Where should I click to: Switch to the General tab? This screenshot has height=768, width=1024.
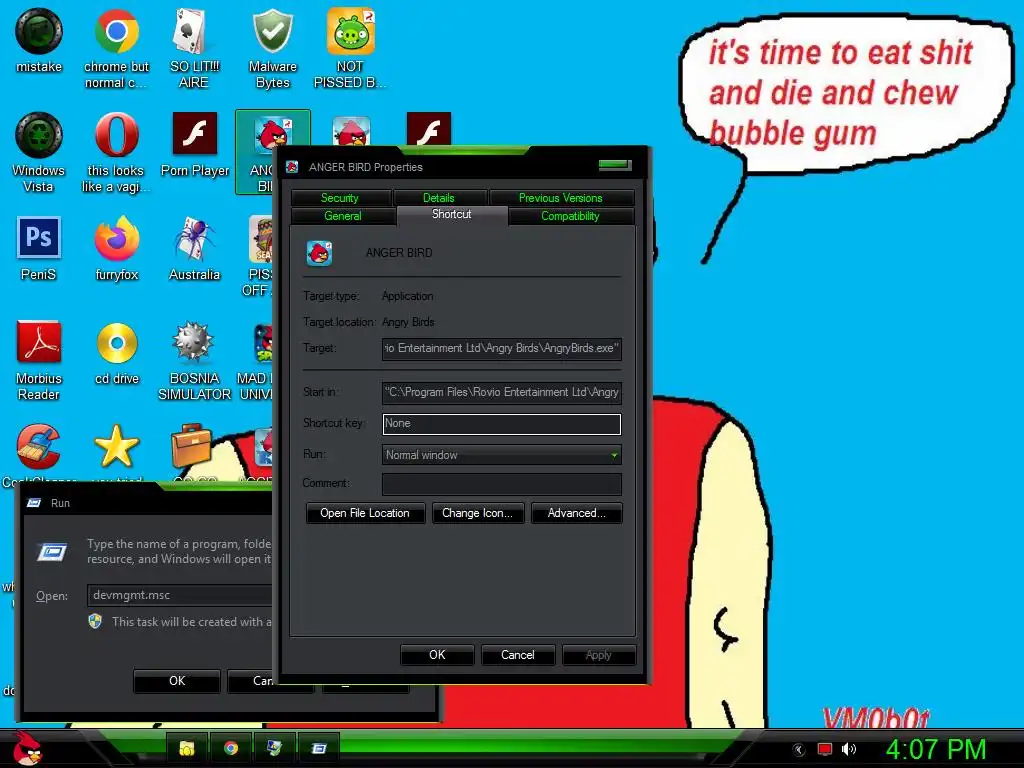(343, 216)
